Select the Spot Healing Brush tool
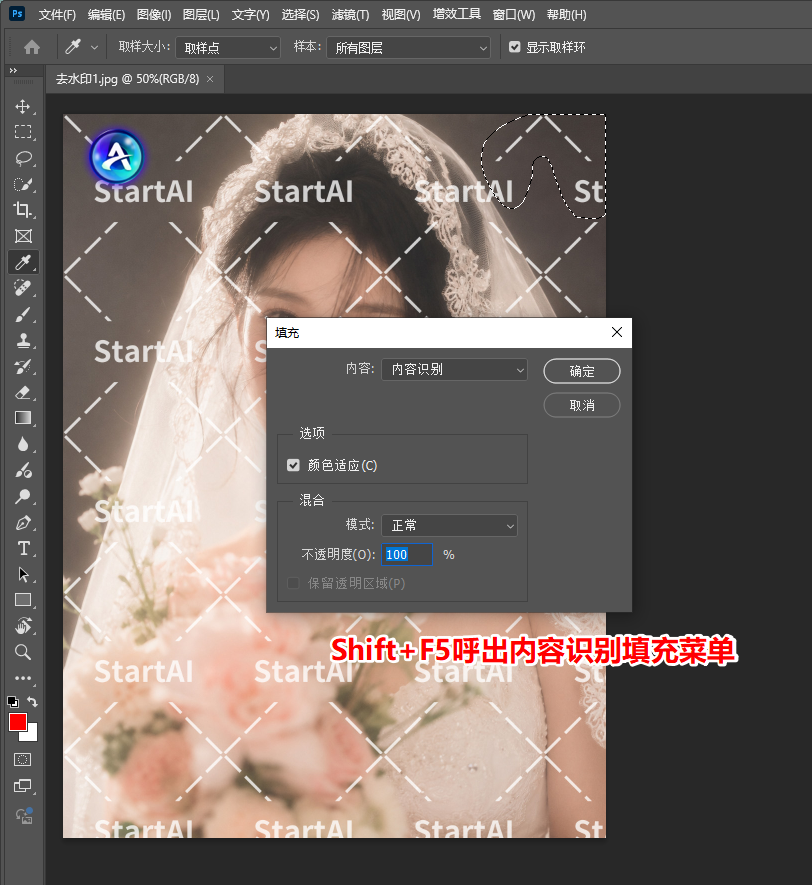This screenshot has width=812, height=885. pos(23,288)
